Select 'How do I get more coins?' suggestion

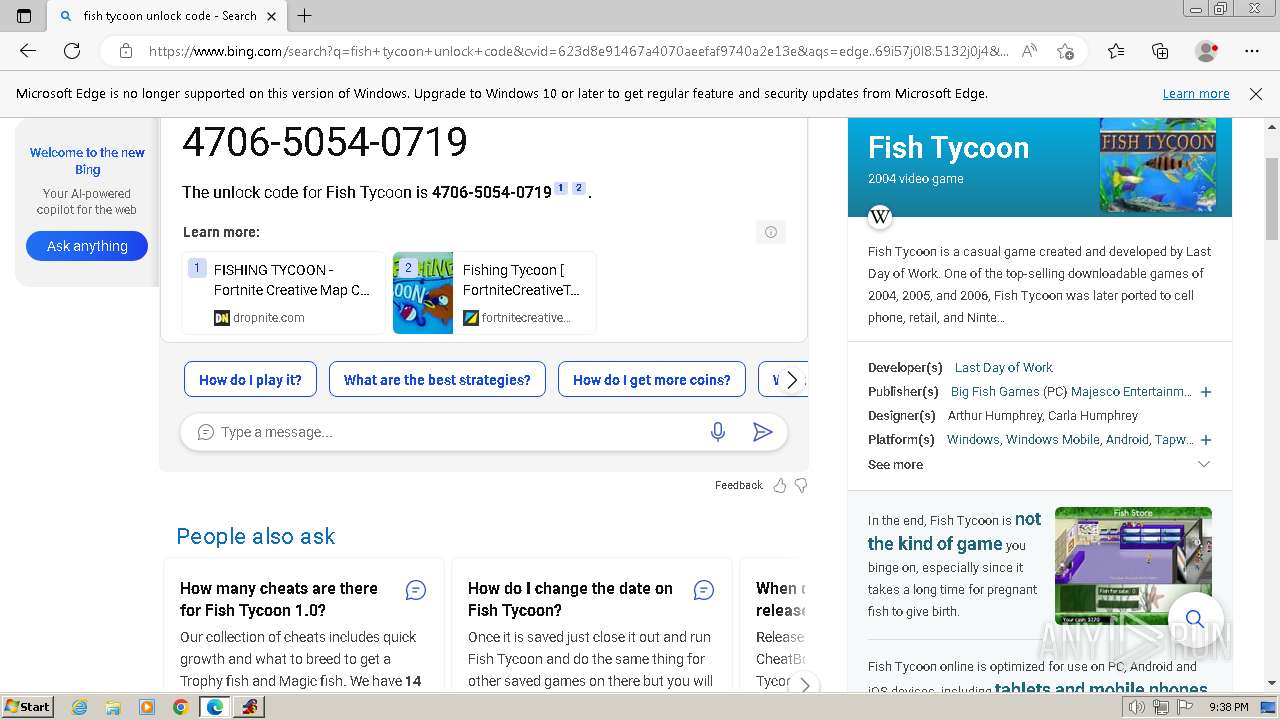tap(652, 380)
